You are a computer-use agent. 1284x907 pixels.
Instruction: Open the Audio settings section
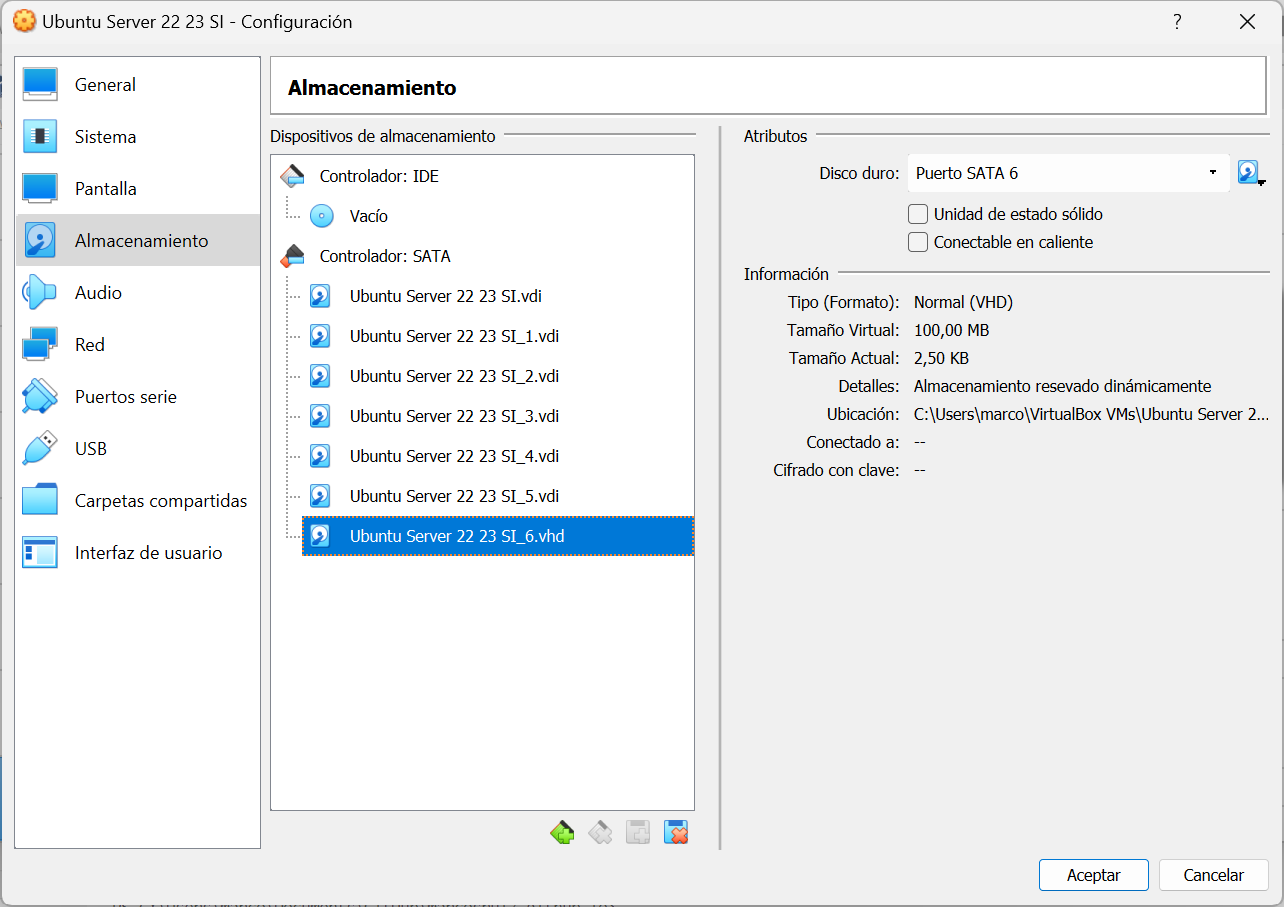(138, 293)
